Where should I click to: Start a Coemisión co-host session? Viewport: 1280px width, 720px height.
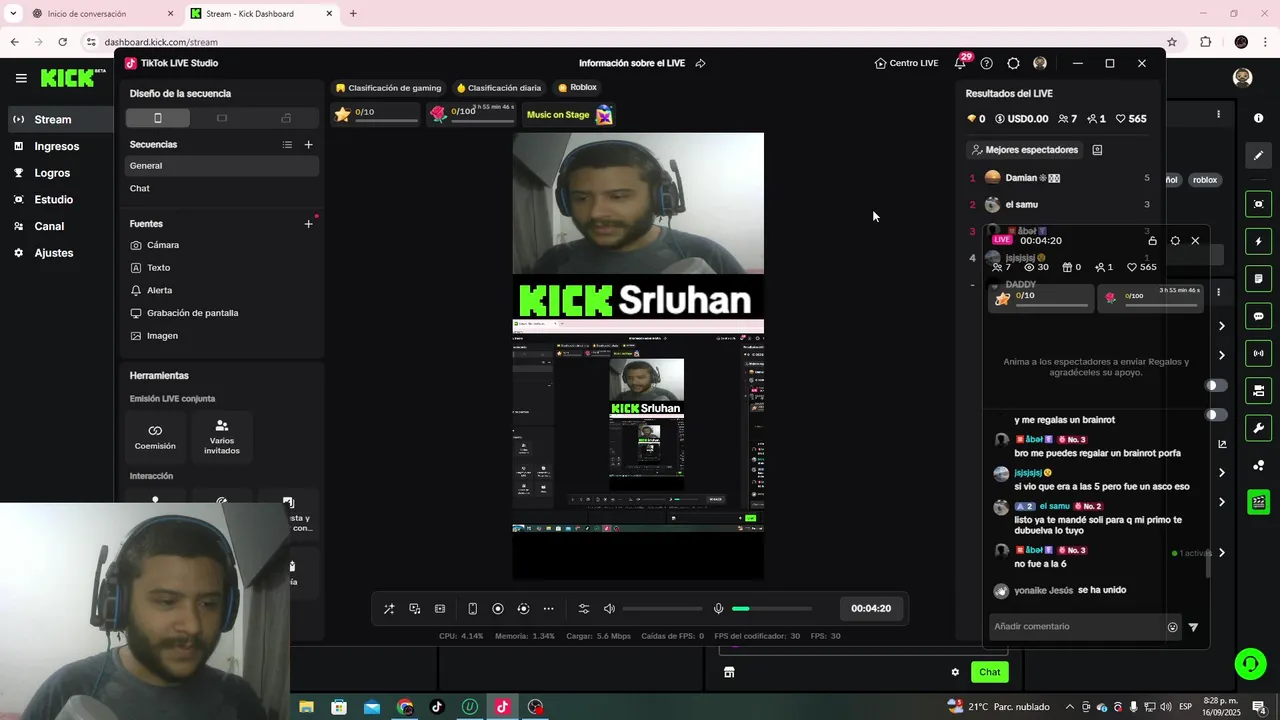[x=155, y=436]
